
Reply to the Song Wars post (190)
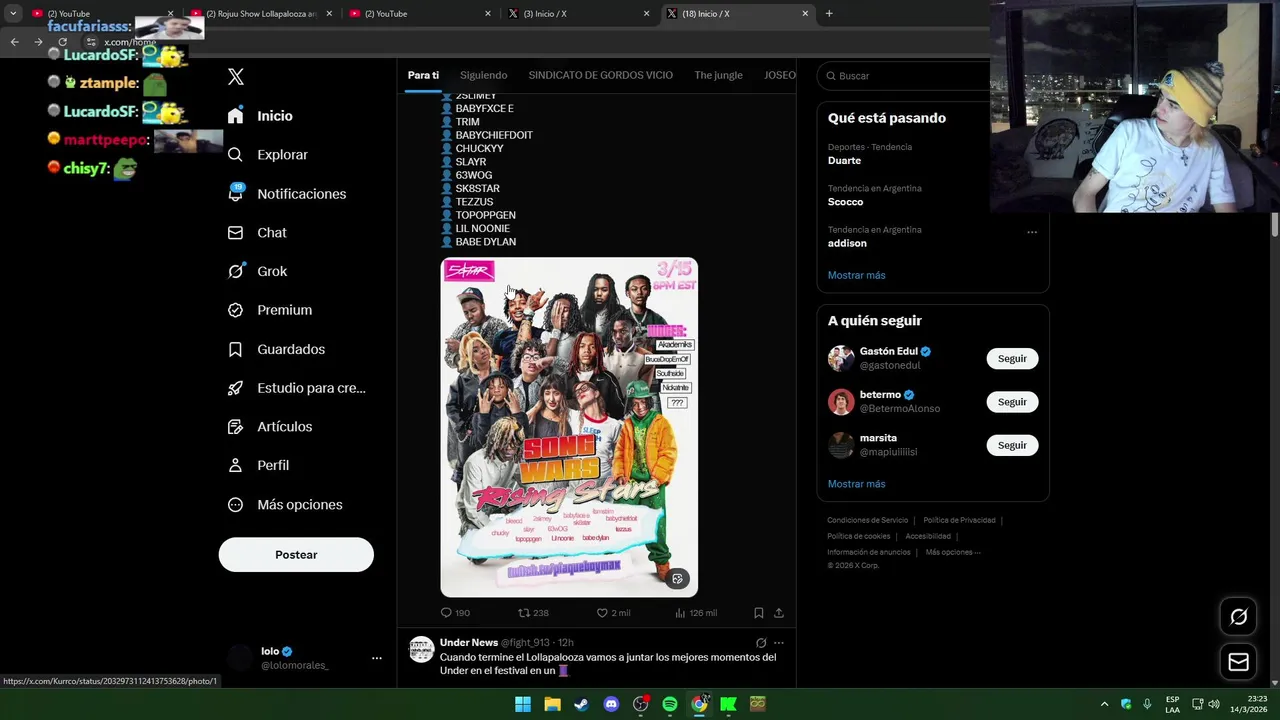click(455, 613)
